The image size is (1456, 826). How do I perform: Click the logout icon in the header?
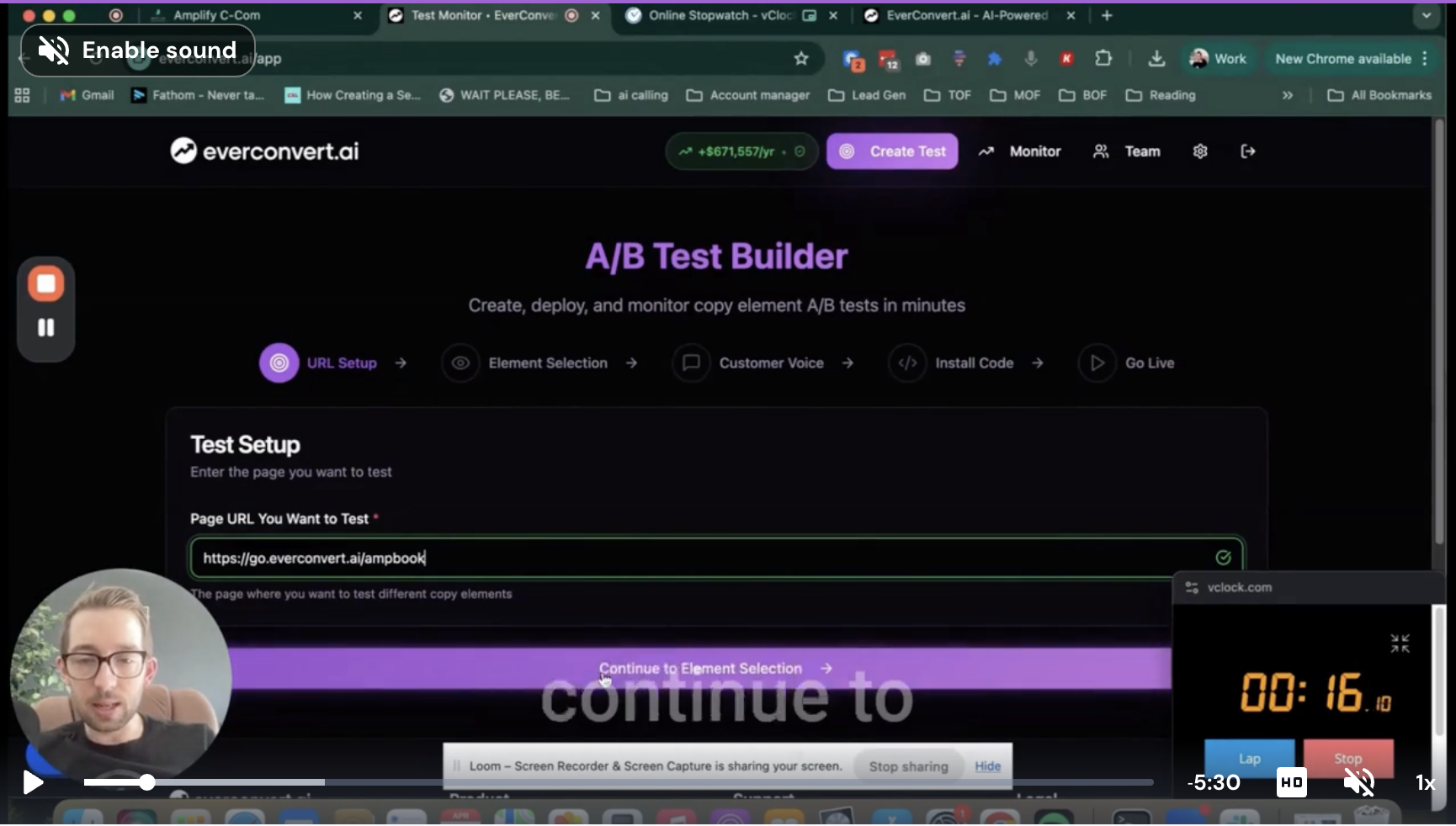1248,151
